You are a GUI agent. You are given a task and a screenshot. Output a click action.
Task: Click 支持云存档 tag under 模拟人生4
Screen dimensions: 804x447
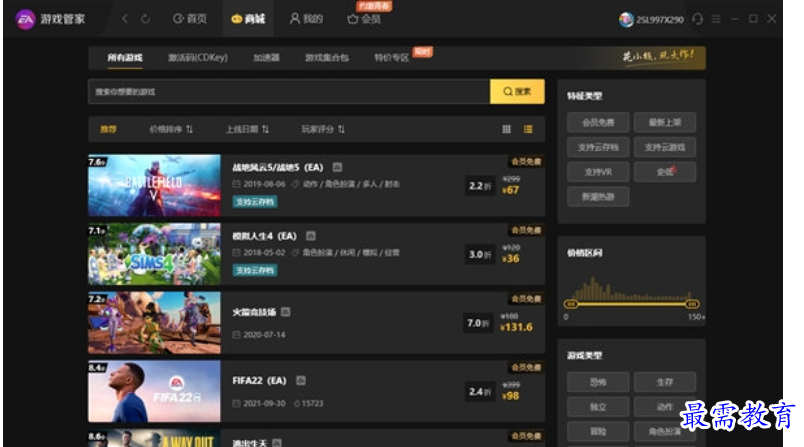[x=255, y=271]
